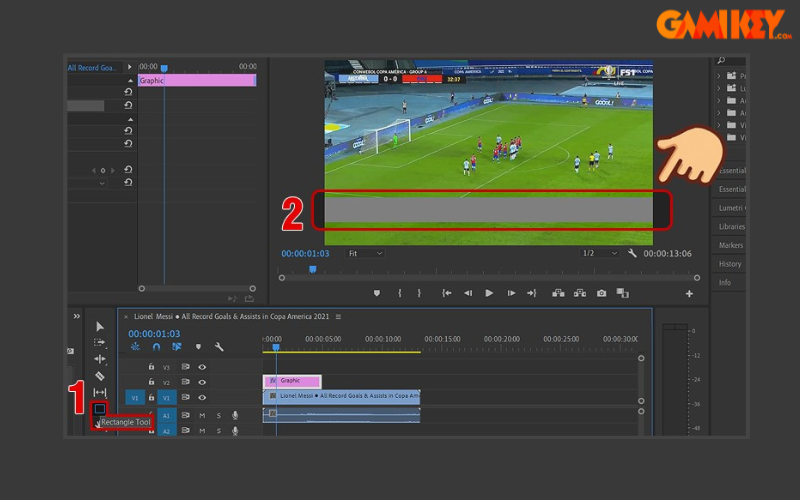The image size is (800, 500).
Task: Click Mark In brace button
Action: coord(399,293)
